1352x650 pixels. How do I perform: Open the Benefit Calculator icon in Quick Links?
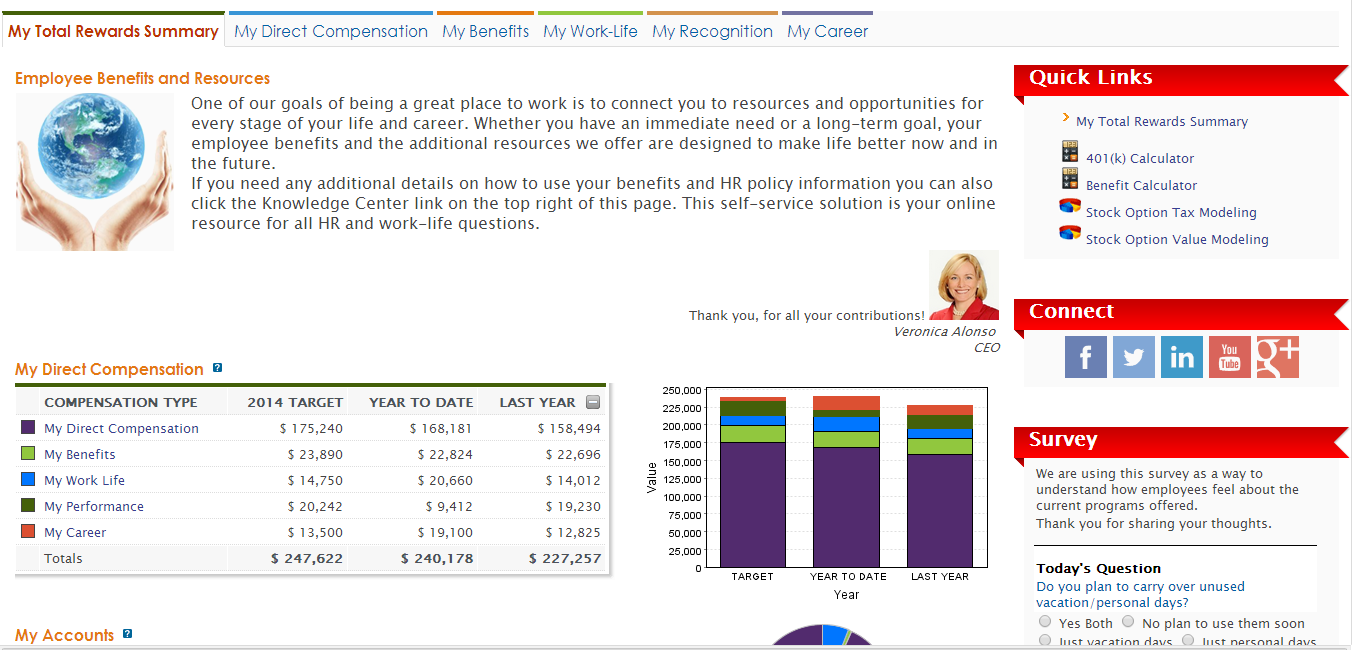(x=1069, y=179)
